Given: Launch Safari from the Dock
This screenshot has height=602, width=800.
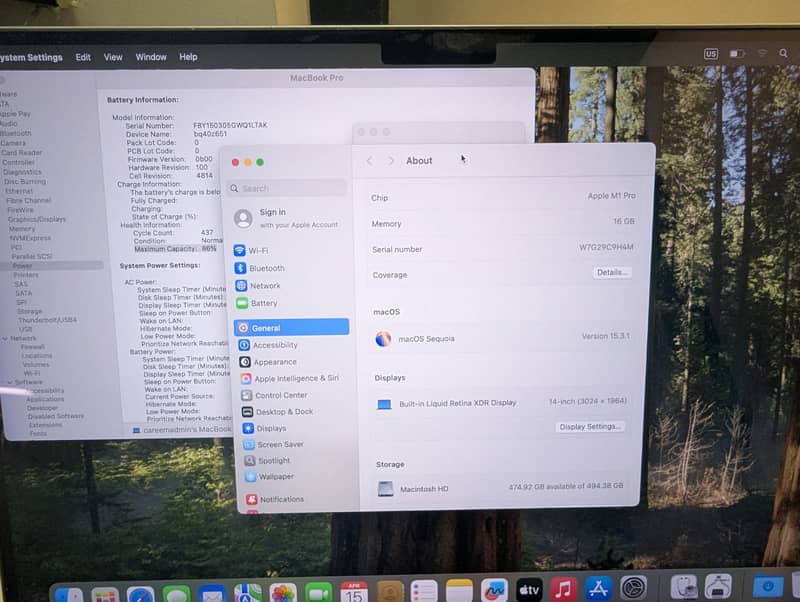Looking at the screenshot, I should click(141, 594).
